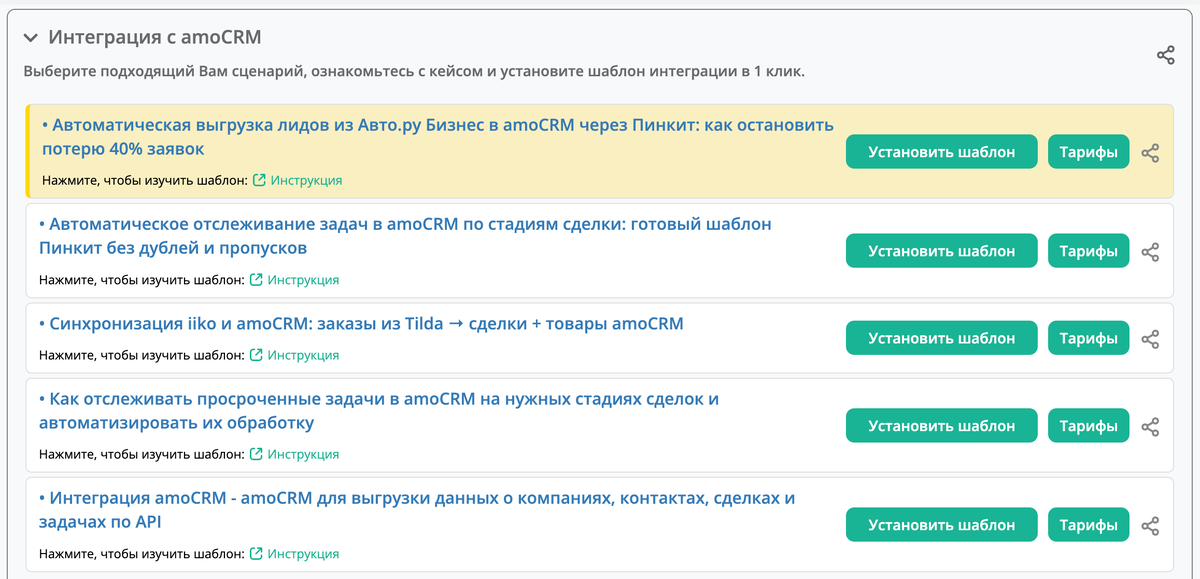
Task: Share the Синхронизация iiko и amoCRM row
Action: (x=1151, y=339)
